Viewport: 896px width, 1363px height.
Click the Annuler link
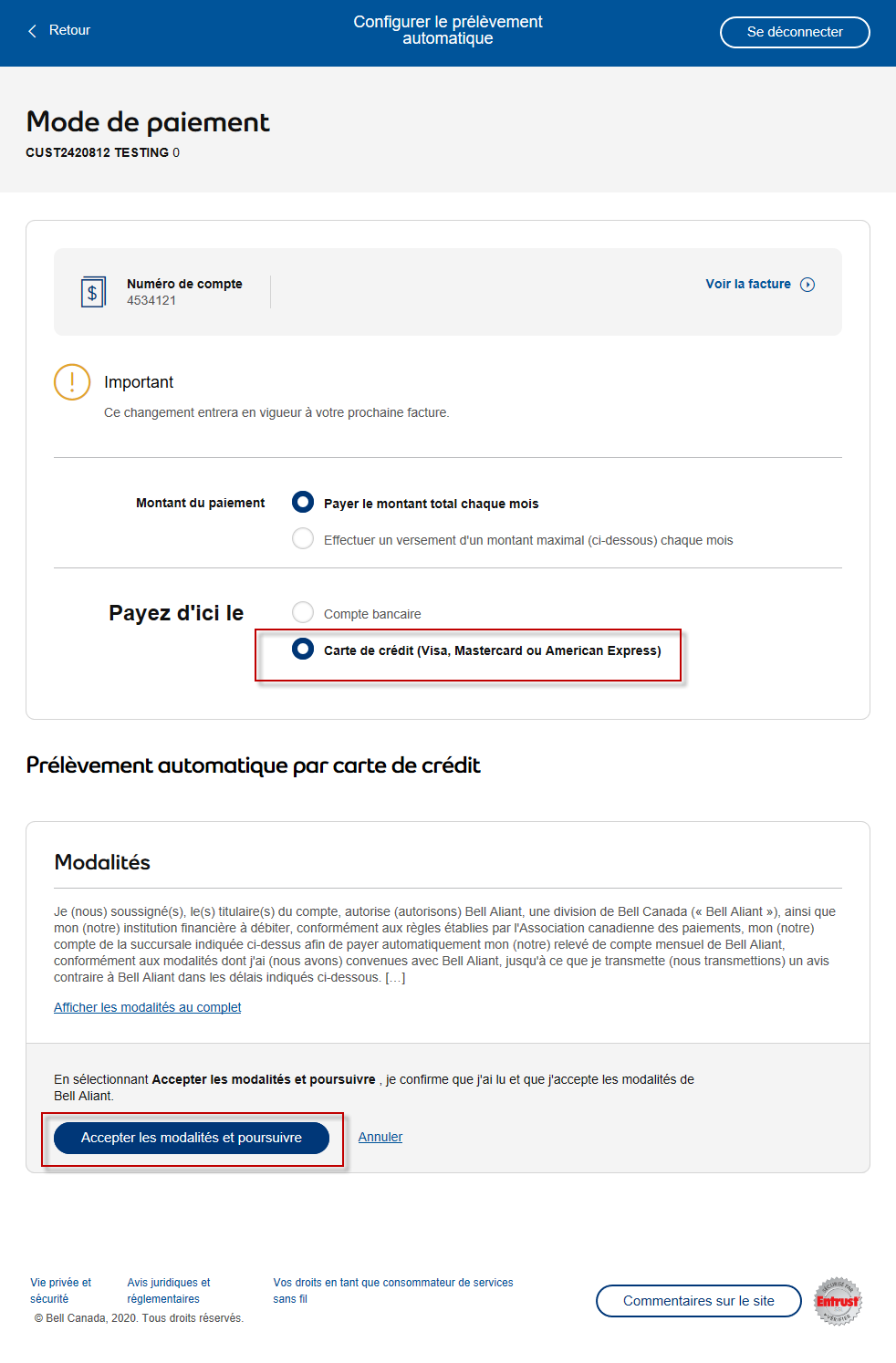(380, 1137)
